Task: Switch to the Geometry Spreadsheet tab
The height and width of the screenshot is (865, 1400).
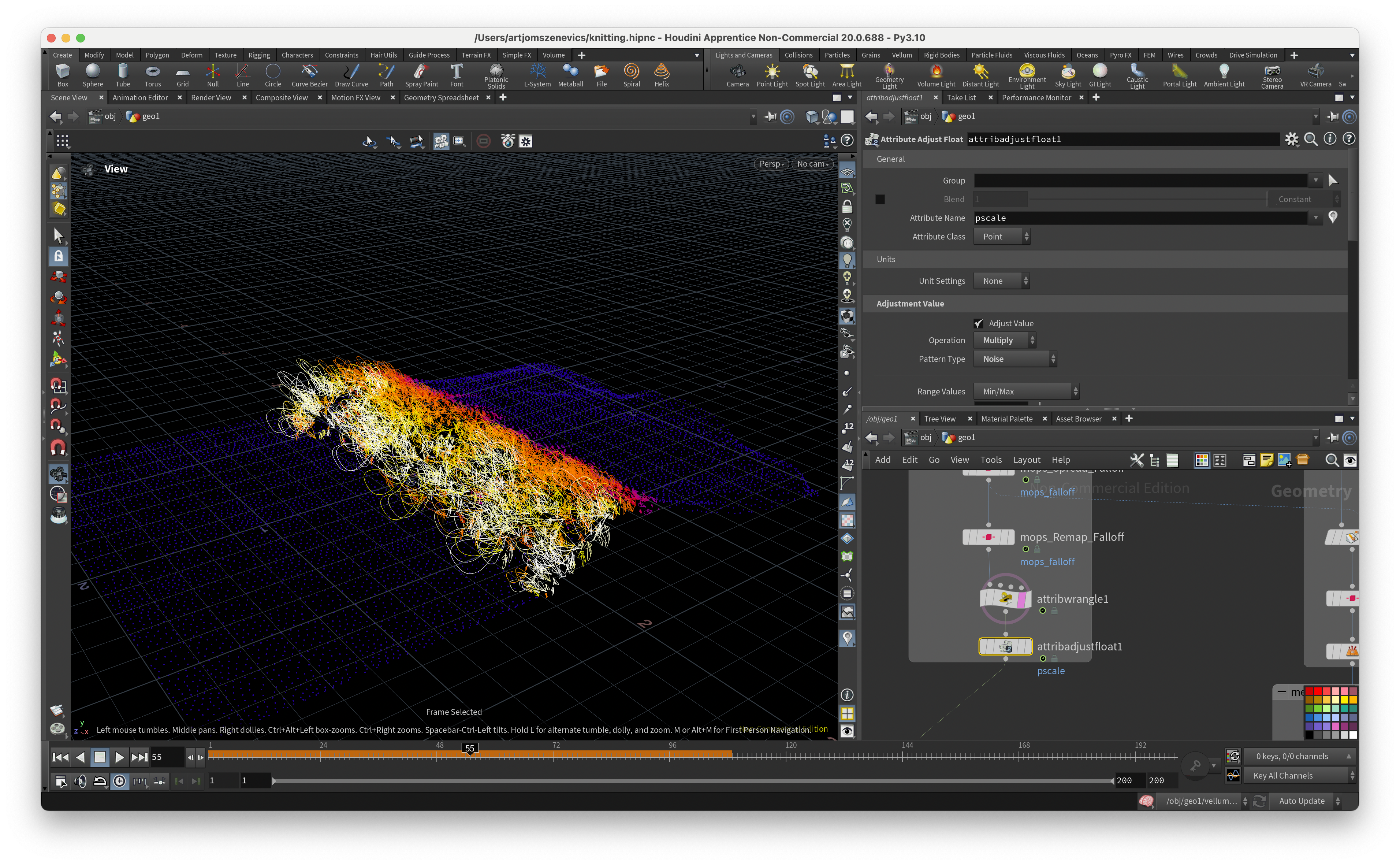Action: (x=441, y=98)
